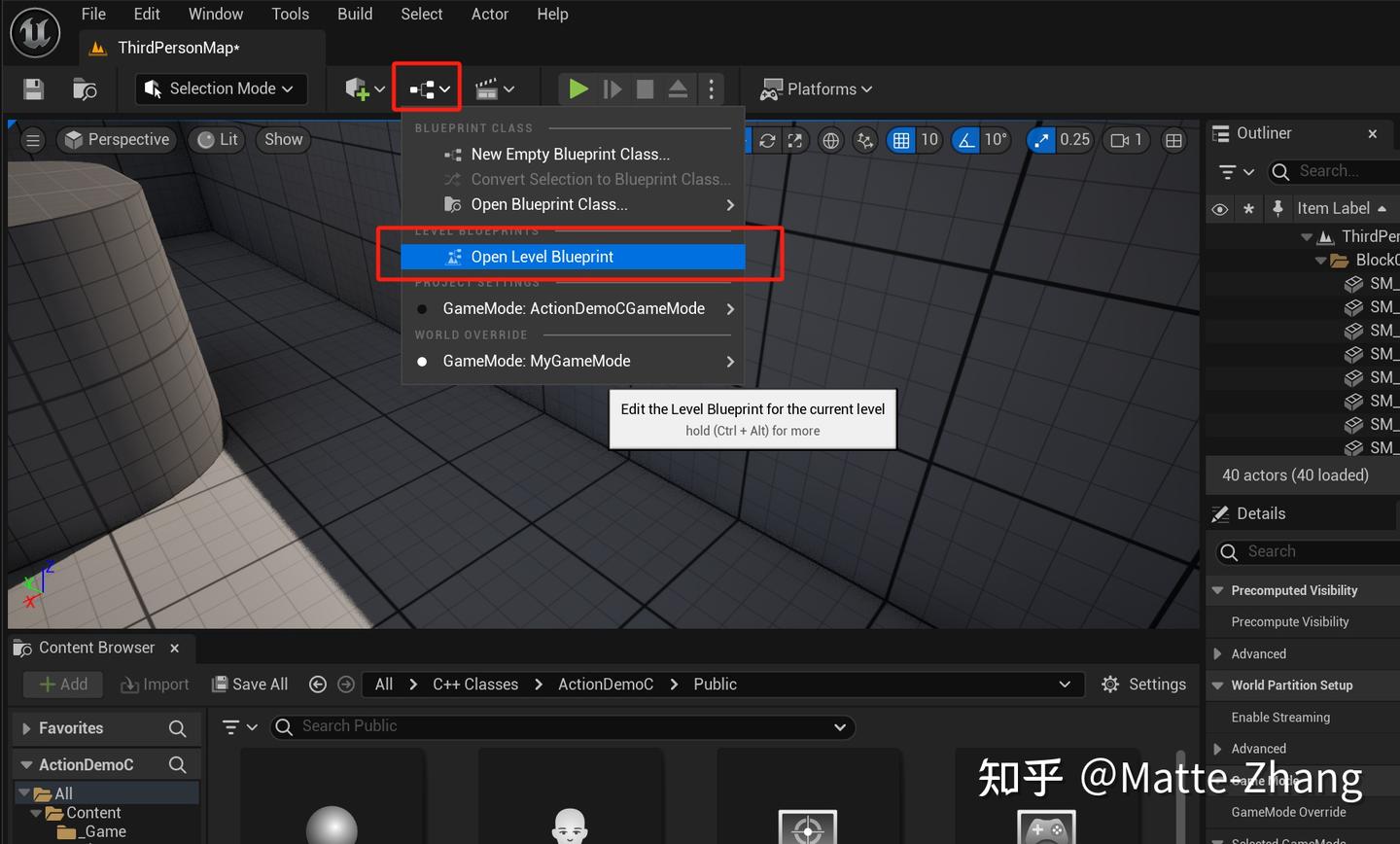The image size is (1400, 844).
Task: Click the Browse to Content icon
Action: [x=85, y=88]
